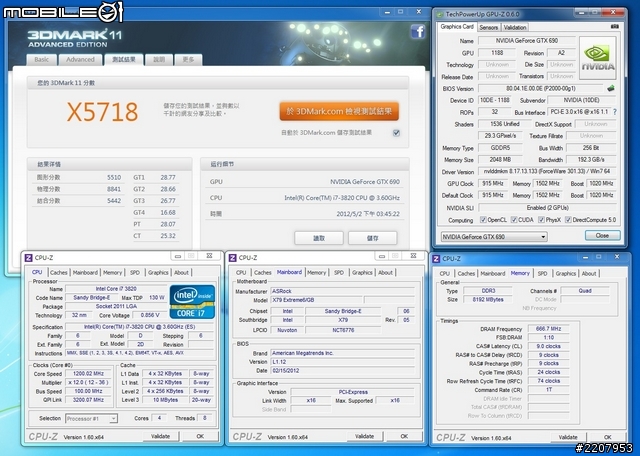The image size is (640, 456).
Task: Toggle the OpenCL checkbox in GPU-Z
Action: [483, 220]
